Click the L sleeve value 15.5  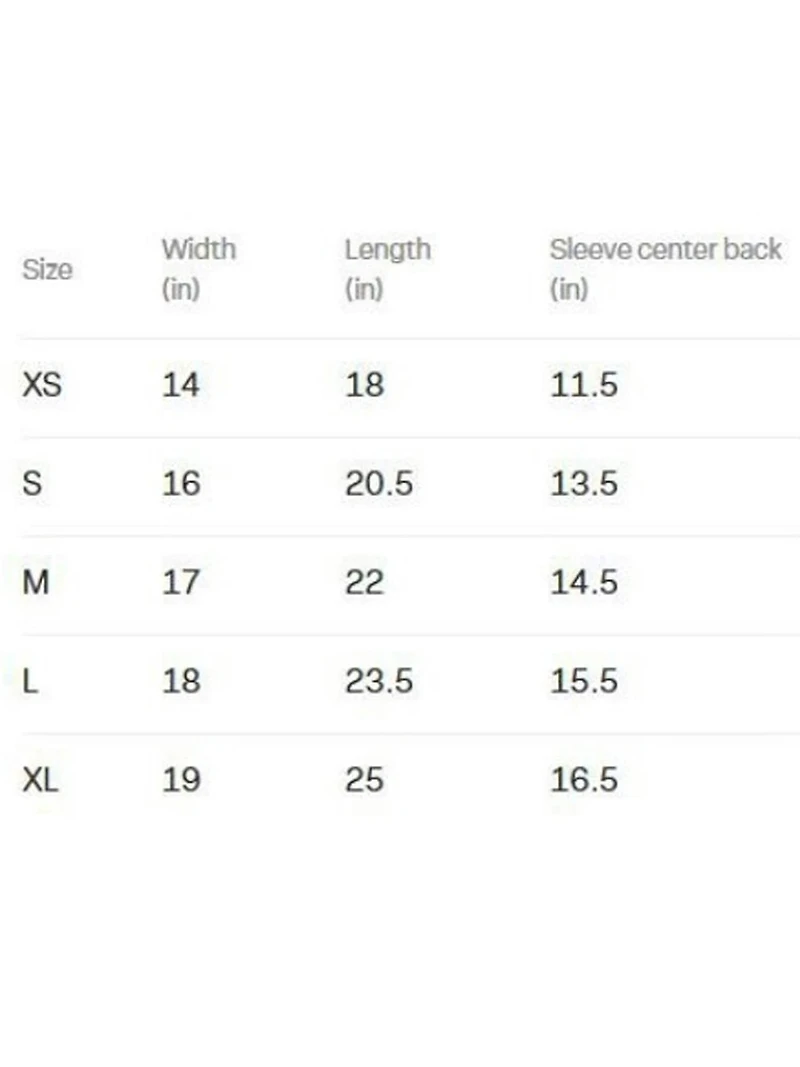tap(584, 681)
